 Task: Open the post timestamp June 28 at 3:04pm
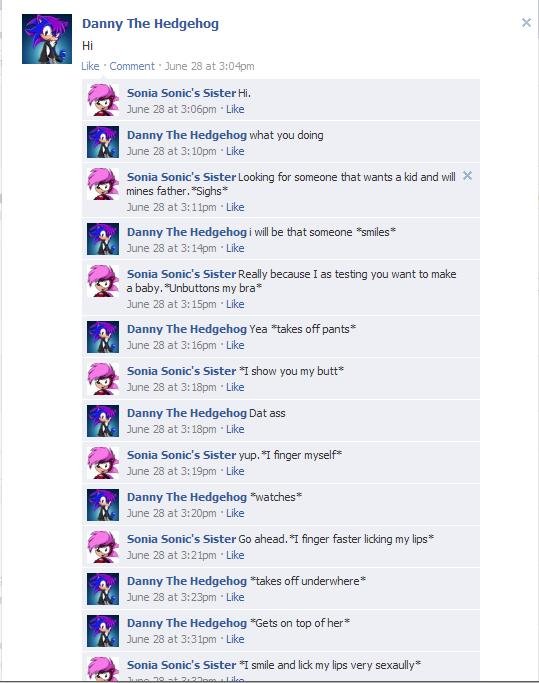[x=210, y=66]
